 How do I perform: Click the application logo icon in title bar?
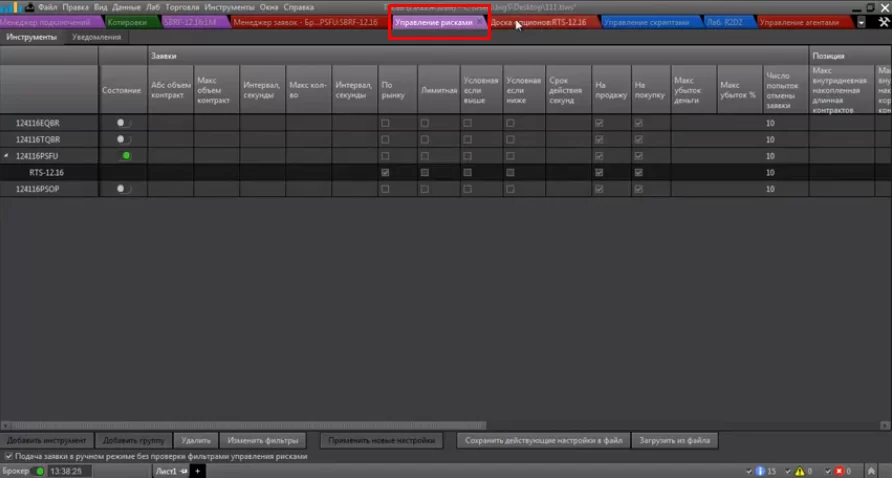tap(11, 7)
